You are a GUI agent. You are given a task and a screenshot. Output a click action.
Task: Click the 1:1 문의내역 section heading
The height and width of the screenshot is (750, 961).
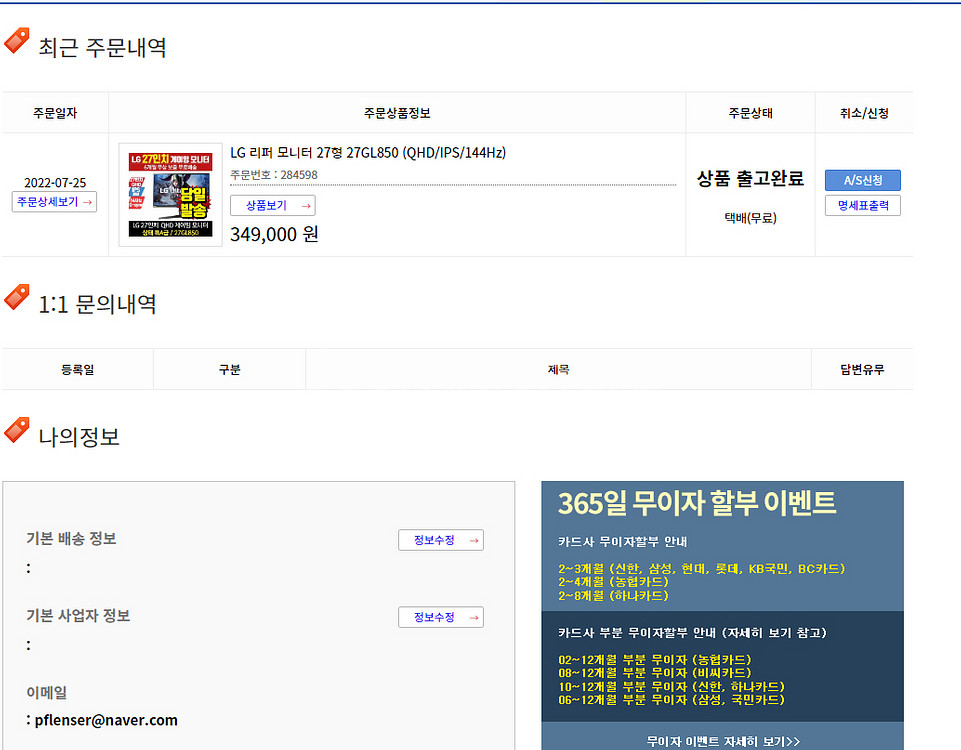tap(97, 304)
